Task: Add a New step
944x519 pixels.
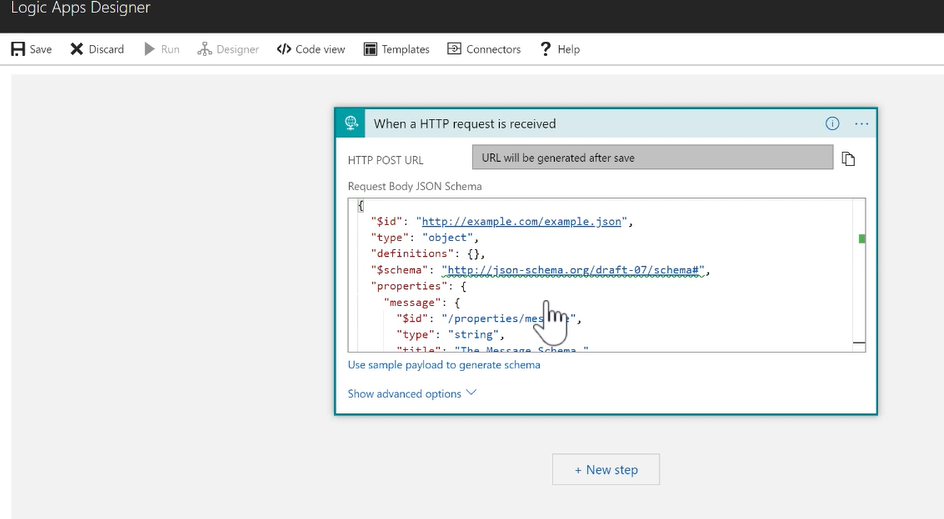Action: click(x=606, y=470)
